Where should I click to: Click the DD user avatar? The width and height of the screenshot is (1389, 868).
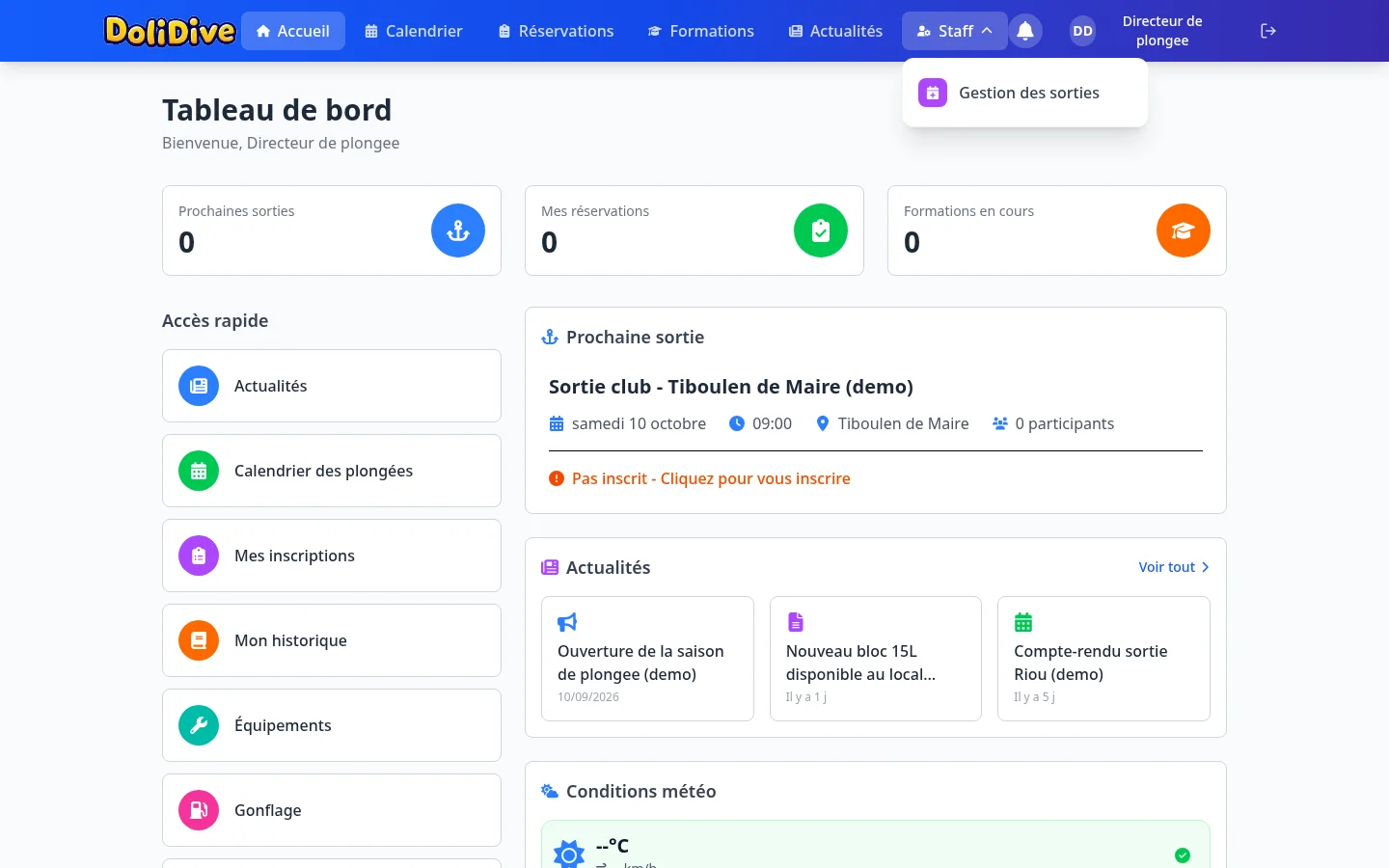coord(1083,31)
